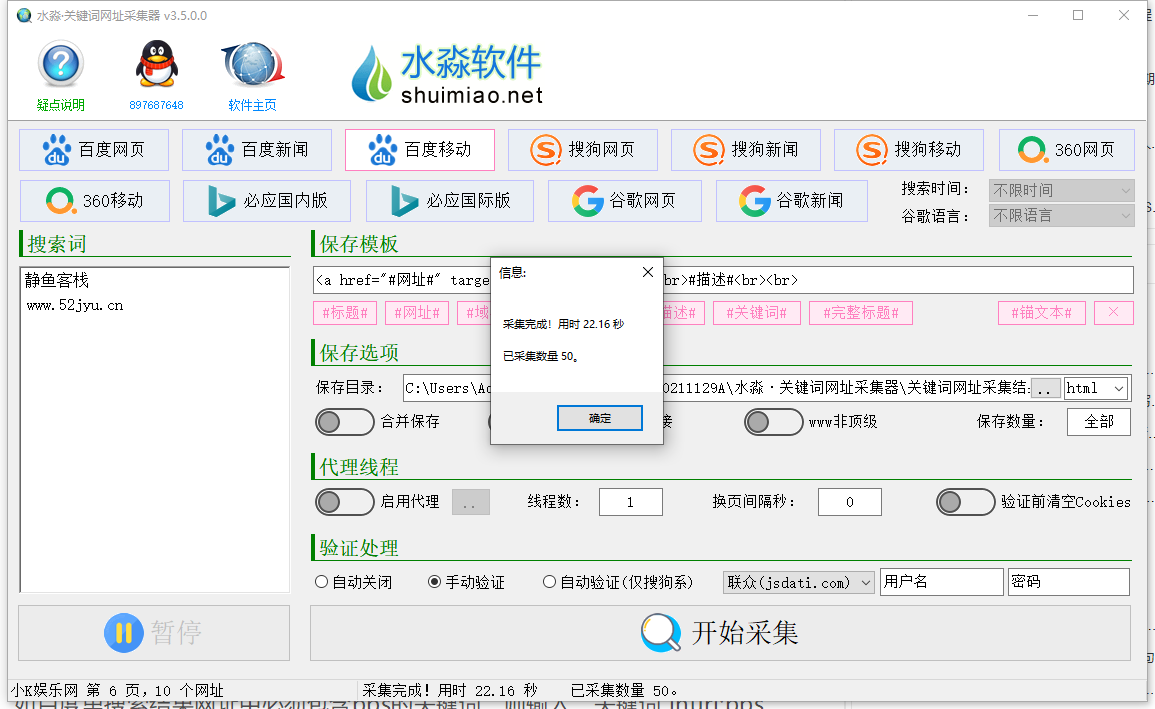This screenshot has width=1155, height=709.
Task: Expand the 联众(jsdati.com) captcha service dropdown
Action: (x=798, y=582)
